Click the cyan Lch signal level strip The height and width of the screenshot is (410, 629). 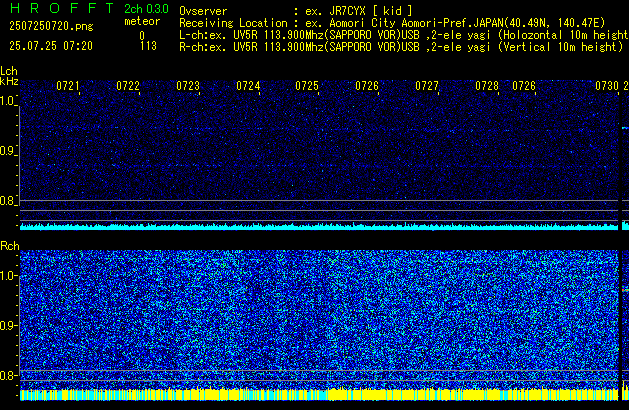click(319, 227)
